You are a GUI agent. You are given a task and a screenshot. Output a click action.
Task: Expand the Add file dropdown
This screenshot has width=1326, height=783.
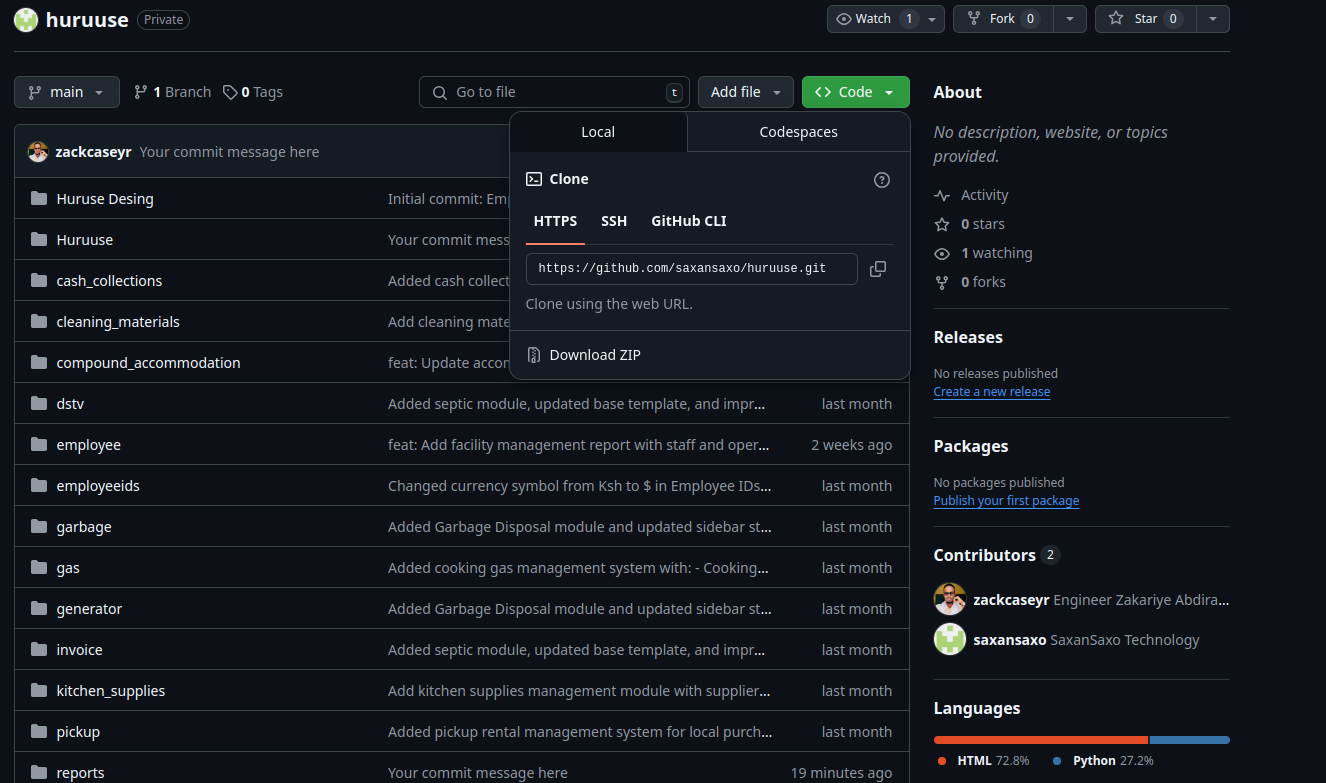(x=746, y=92)
